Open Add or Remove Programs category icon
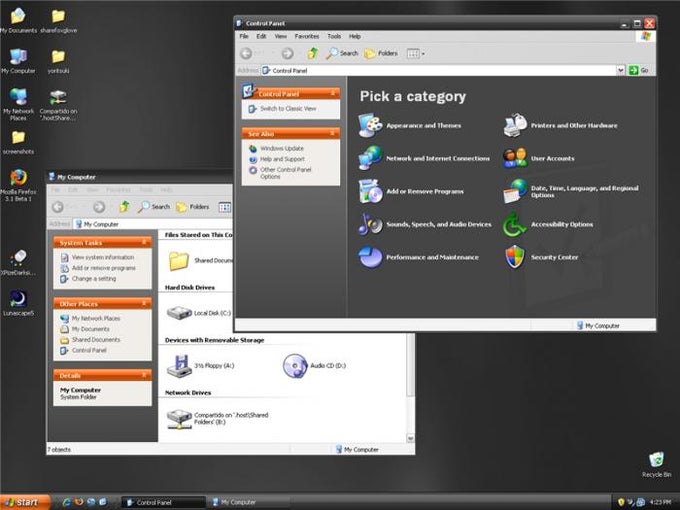The width and height of the screenshot is (680, 510). click(x=370, y=191)
